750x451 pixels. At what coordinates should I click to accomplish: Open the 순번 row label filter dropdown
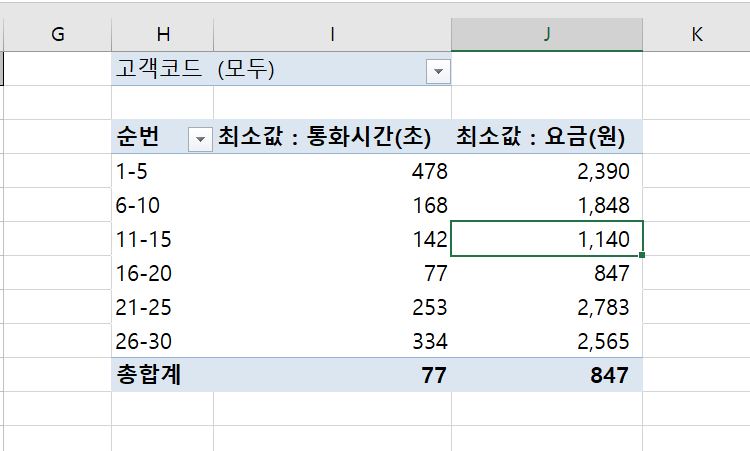click(x=200, y=138)
